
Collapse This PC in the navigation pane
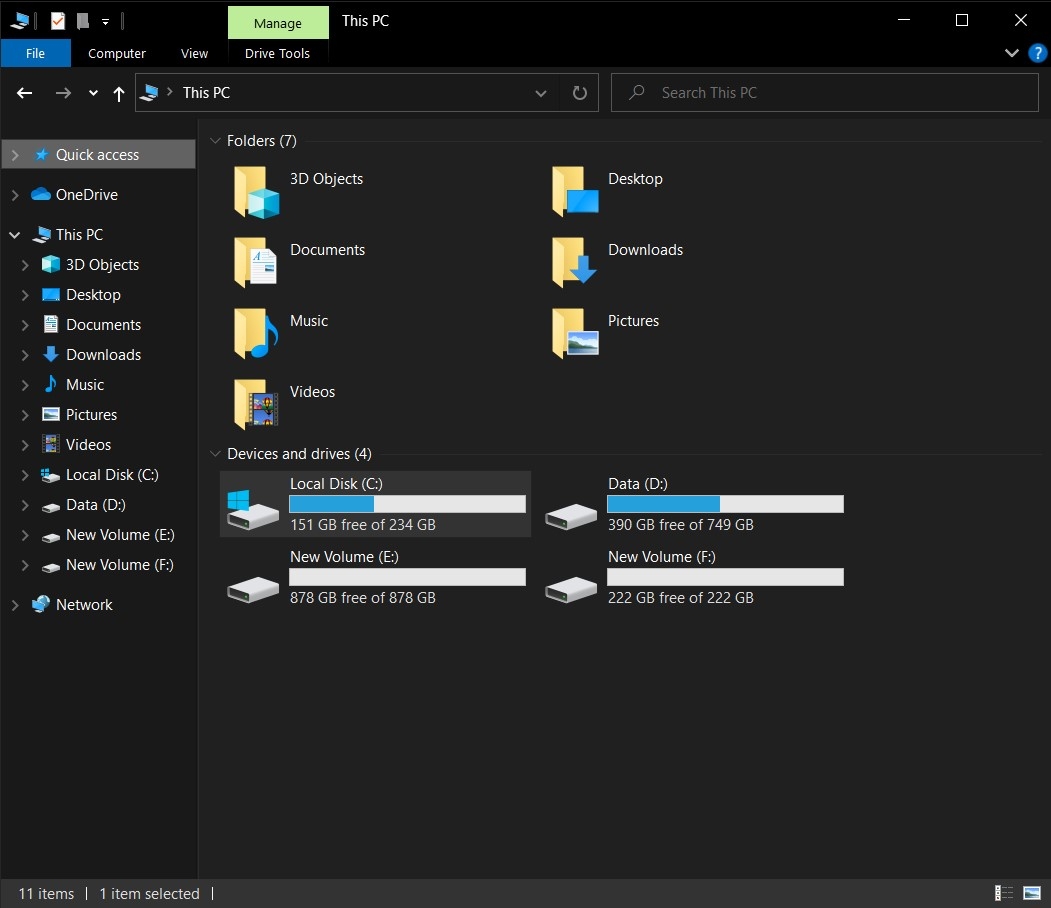(x=14, y=234)
